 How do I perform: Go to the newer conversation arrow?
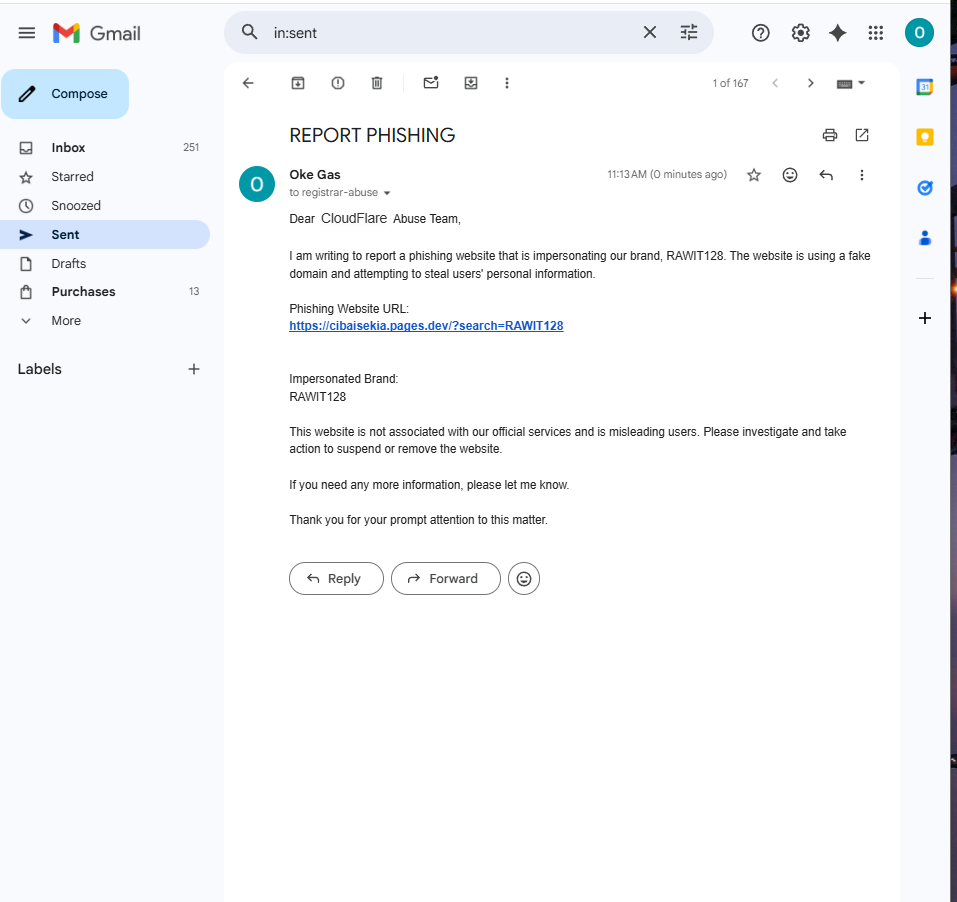775,83
